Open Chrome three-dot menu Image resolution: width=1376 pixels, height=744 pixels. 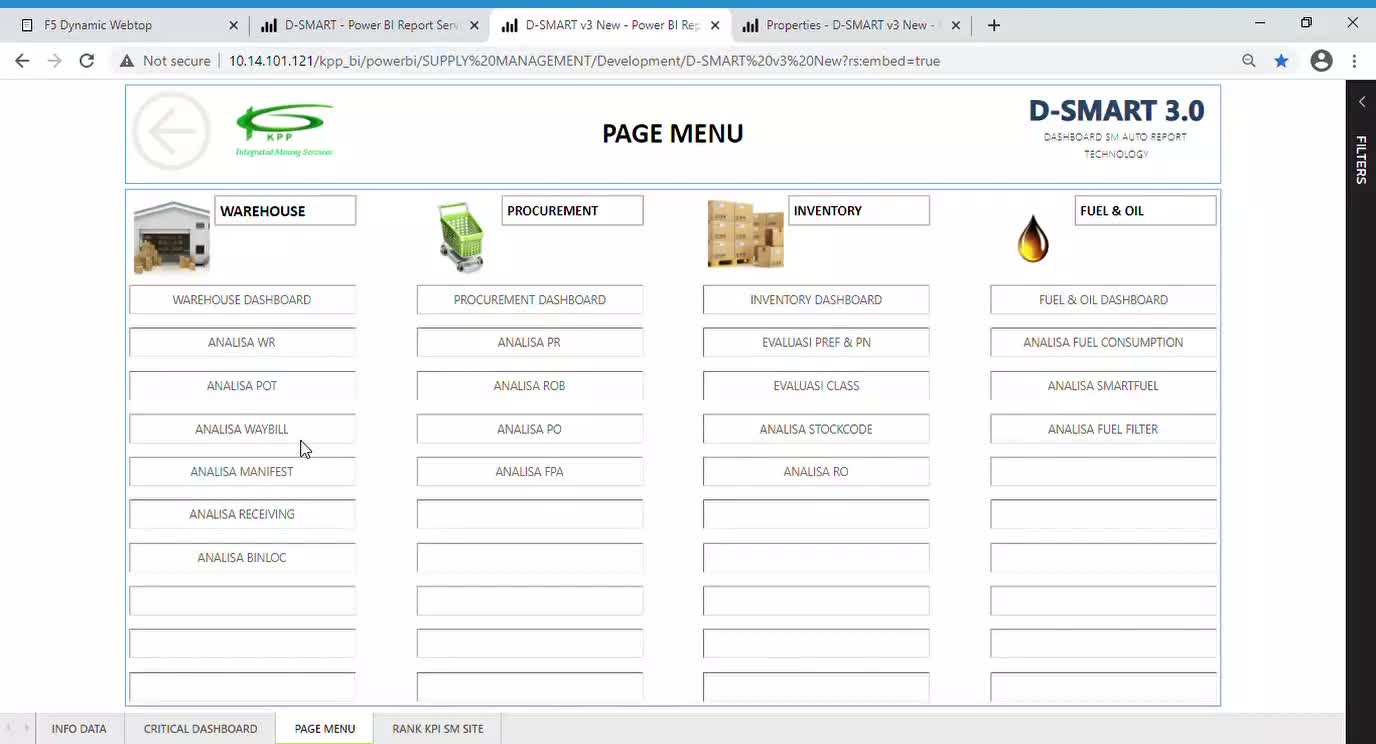1354,61
